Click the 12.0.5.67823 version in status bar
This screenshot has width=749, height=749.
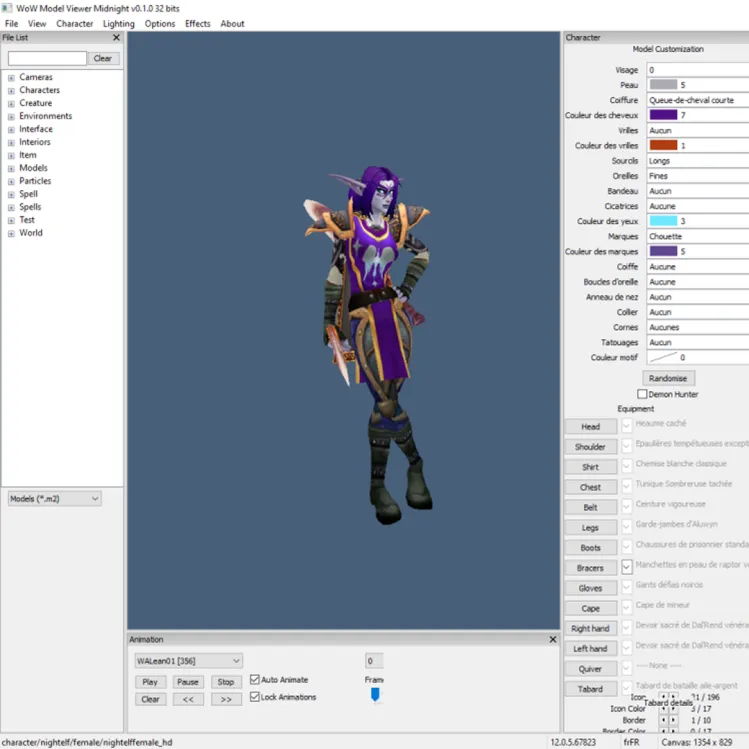click(x=573, y=742)
